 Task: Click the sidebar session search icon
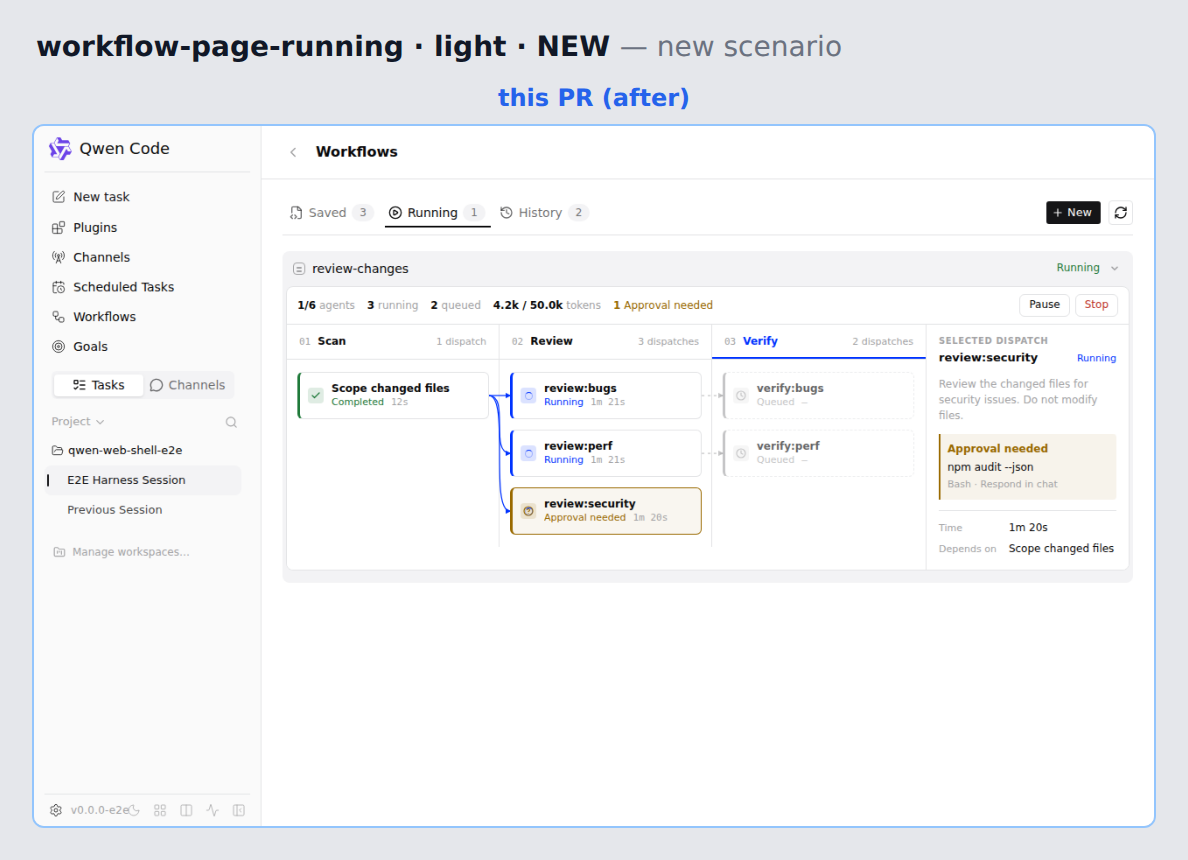pos(231,422)
